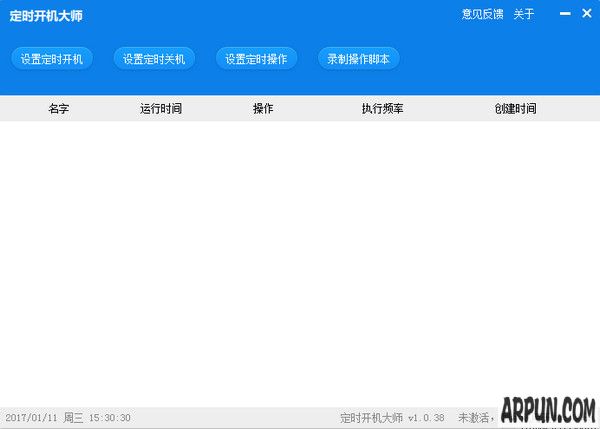
Task: Click the 定时开机大师 window title
Action: coord(46,16)
